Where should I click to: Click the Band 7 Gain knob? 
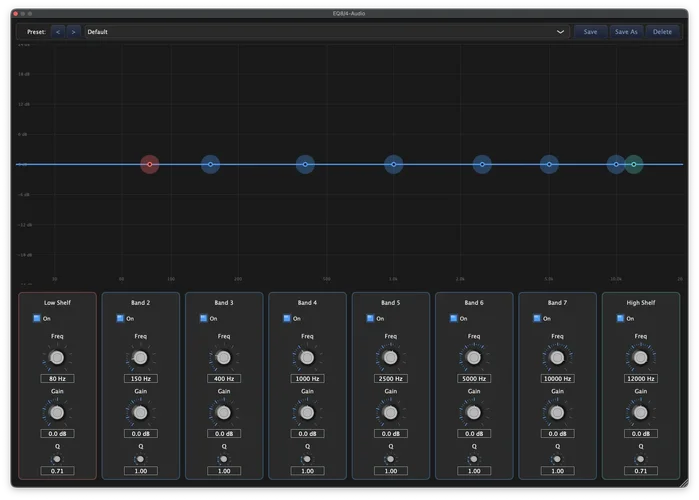pos(557,413)
